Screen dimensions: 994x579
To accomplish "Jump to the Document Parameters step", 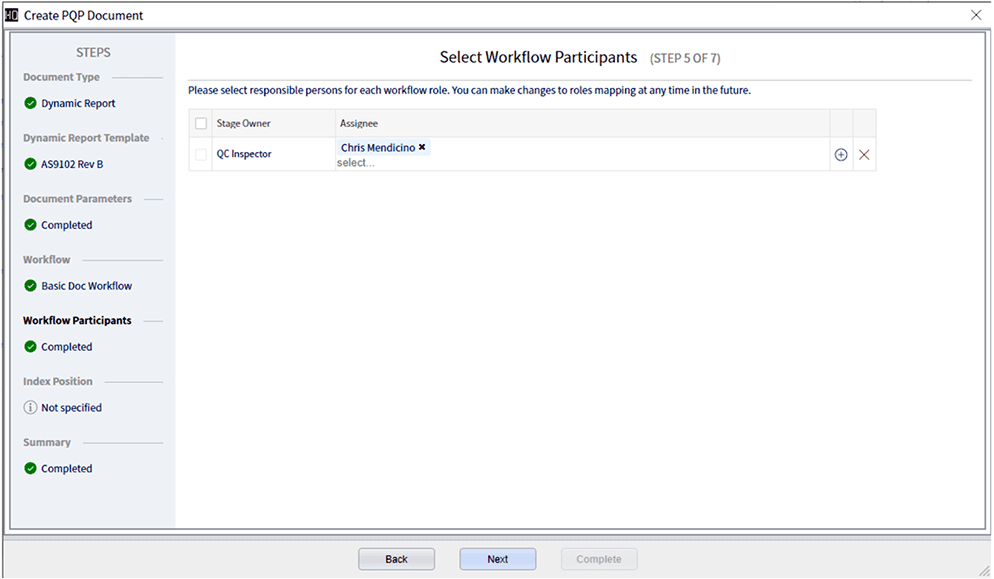I will click(77, 199).
